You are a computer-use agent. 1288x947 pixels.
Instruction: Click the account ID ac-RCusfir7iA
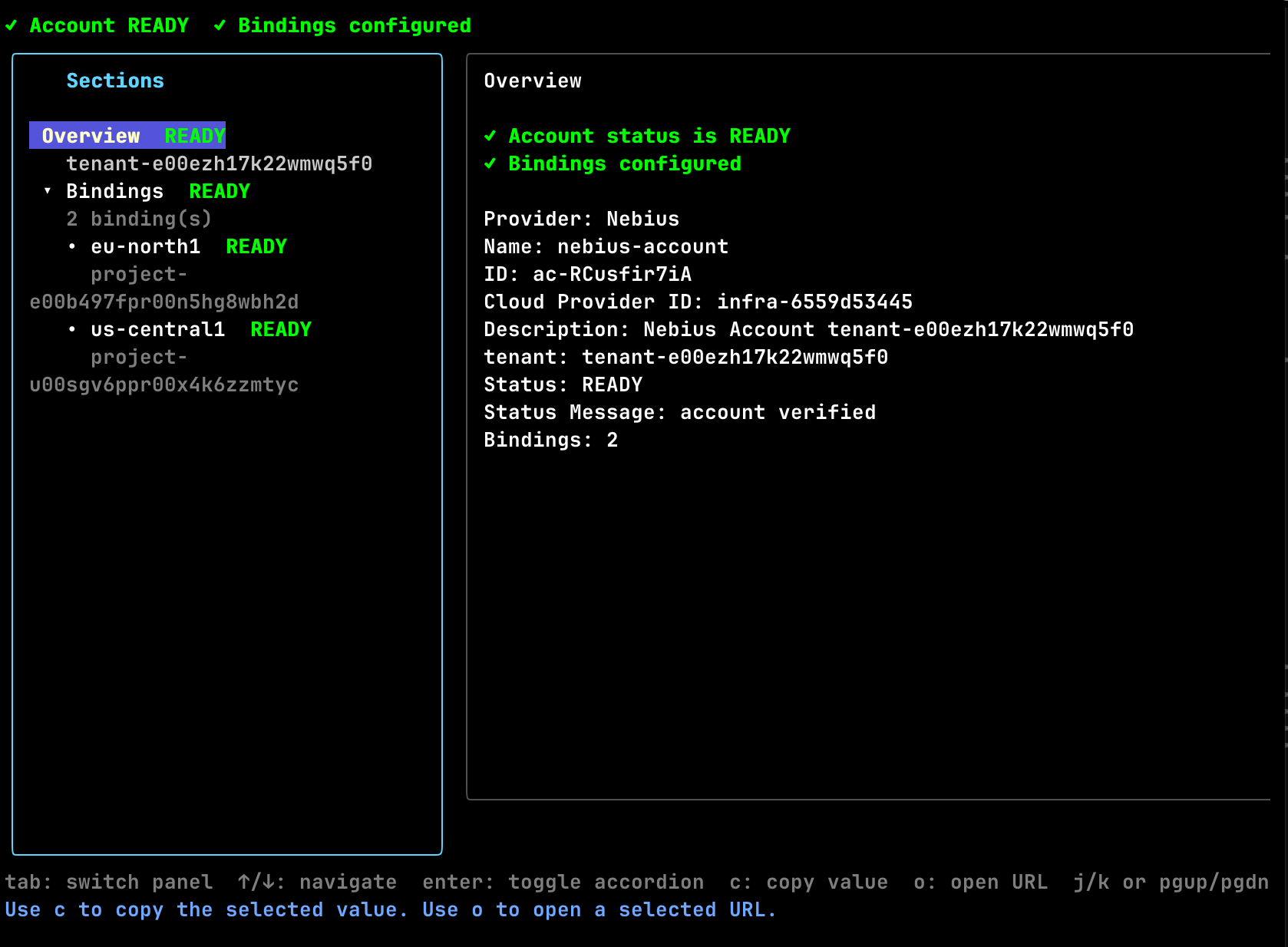[x=612, y=274]
